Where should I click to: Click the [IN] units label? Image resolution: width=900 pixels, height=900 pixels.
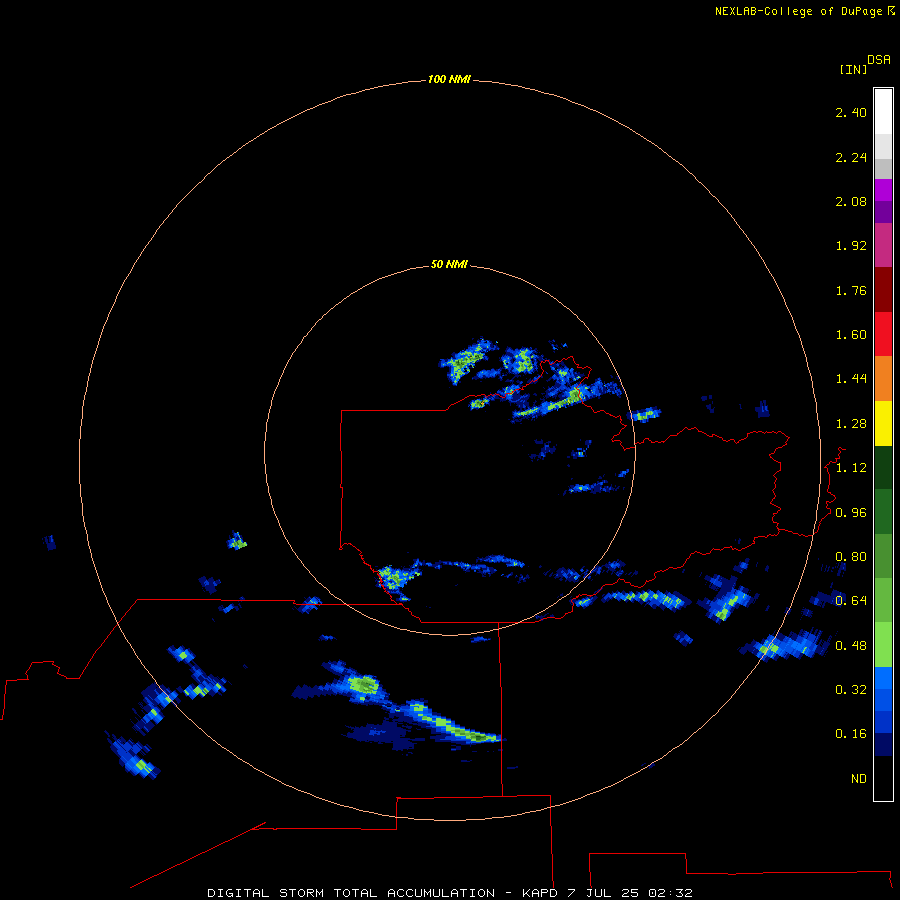853,69
